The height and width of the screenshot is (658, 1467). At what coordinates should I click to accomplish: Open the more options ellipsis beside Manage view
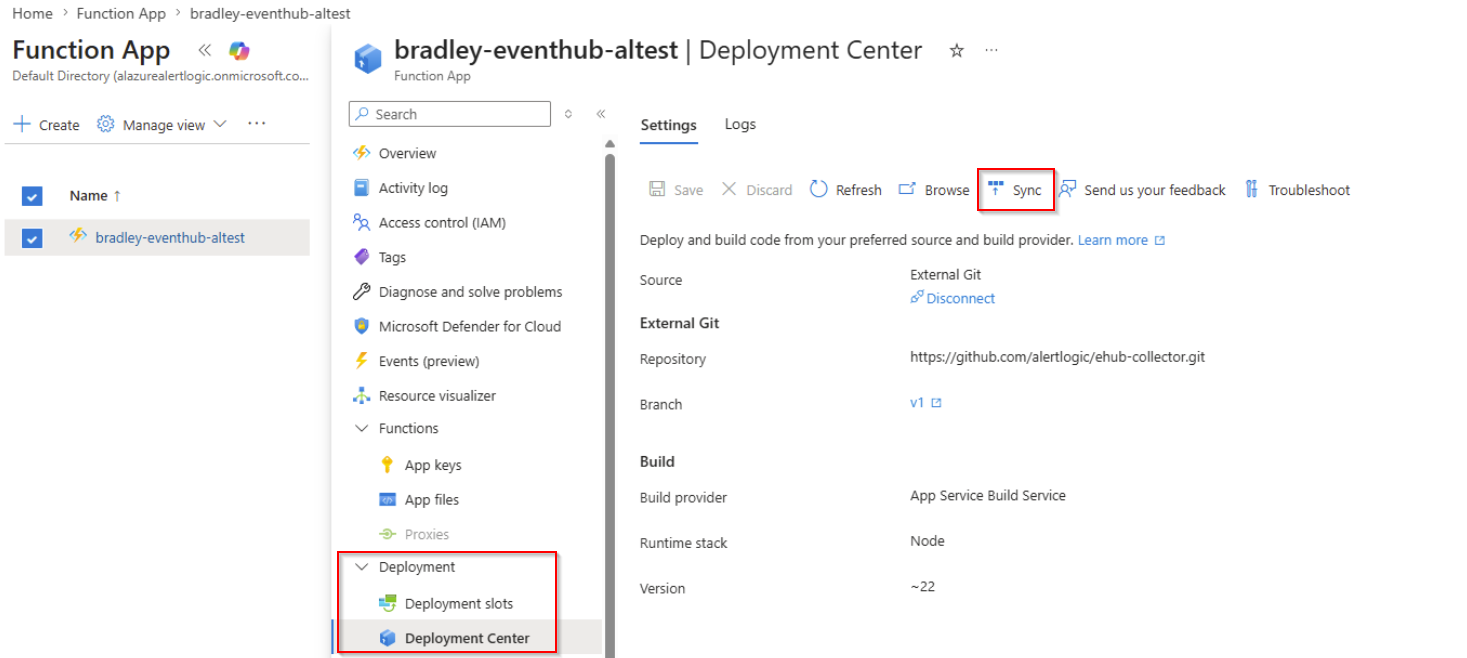[x=257, y=124]
